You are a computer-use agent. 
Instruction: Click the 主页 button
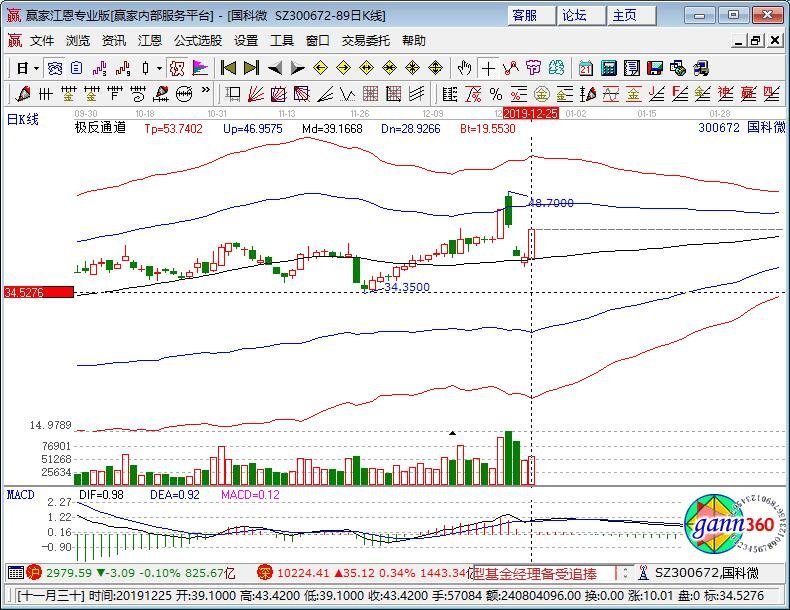coord(631,16)
